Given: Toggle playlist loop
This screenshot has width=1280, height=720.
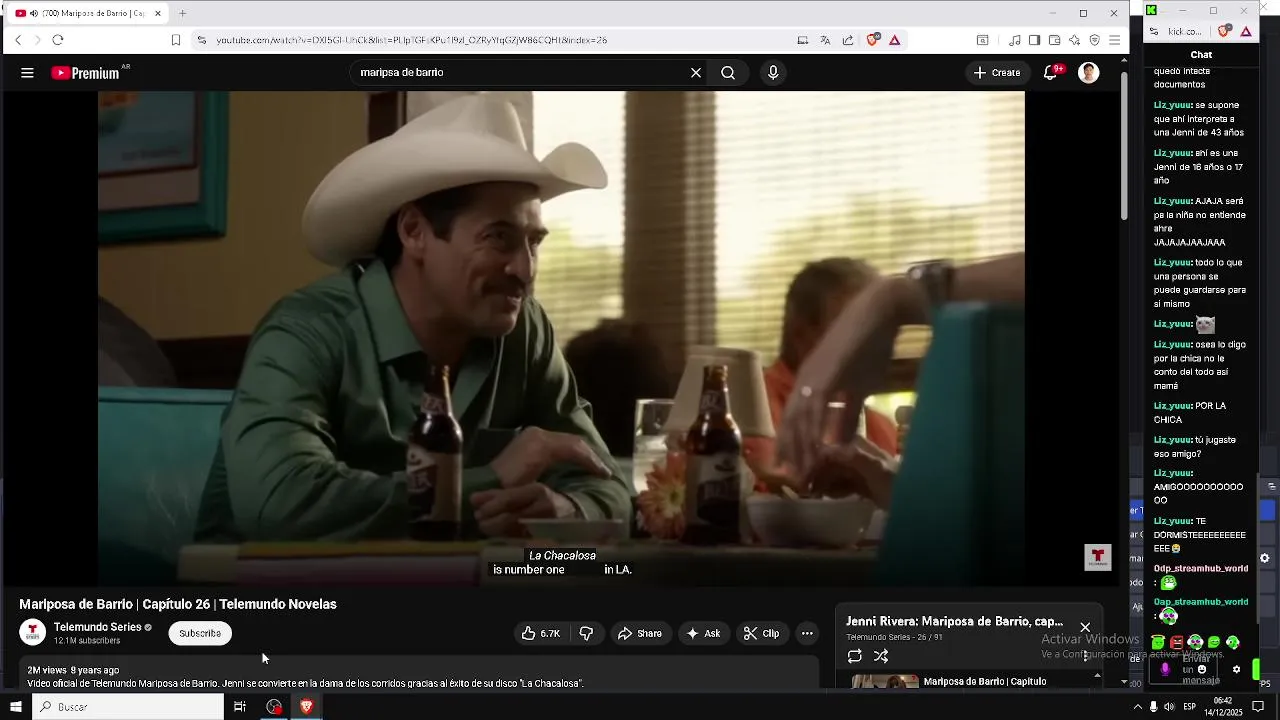Looking at the screenshot, I should tap(855, 656).
